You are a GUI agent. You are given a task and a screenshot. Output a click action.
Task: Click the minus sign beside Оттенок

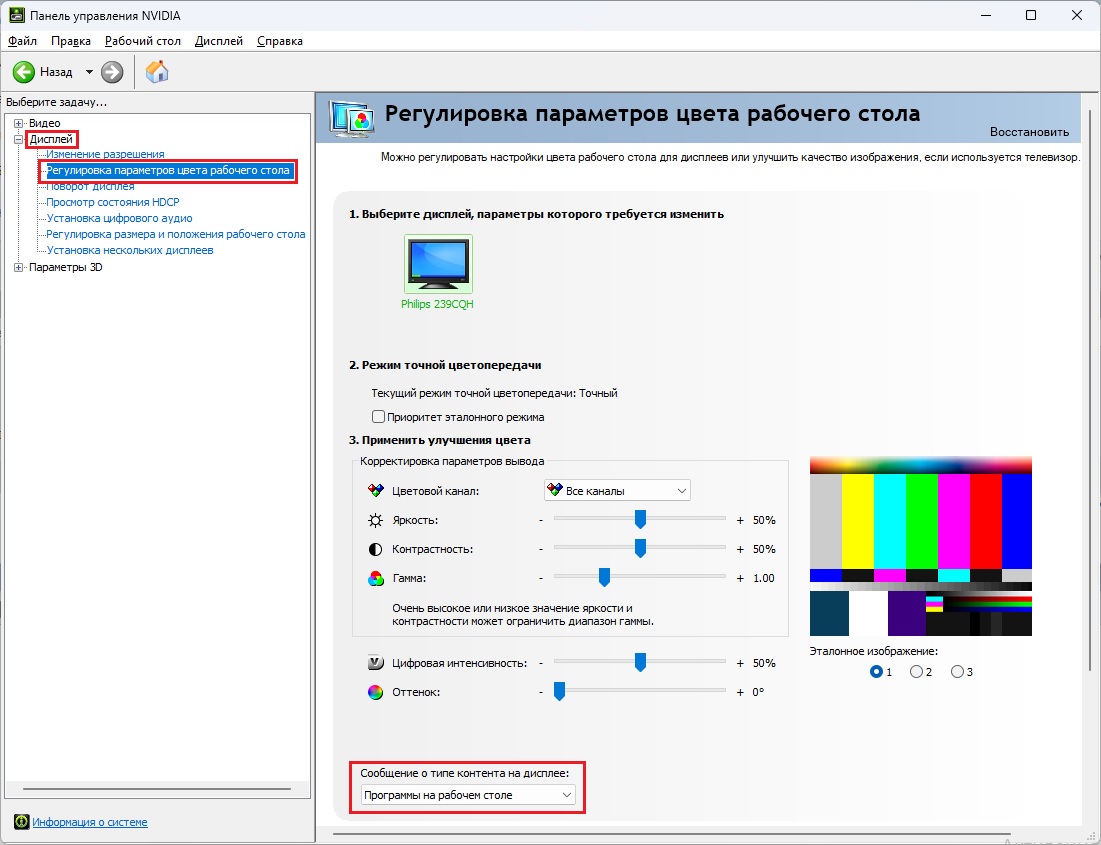pyautogui.click(x=541, y=693)
